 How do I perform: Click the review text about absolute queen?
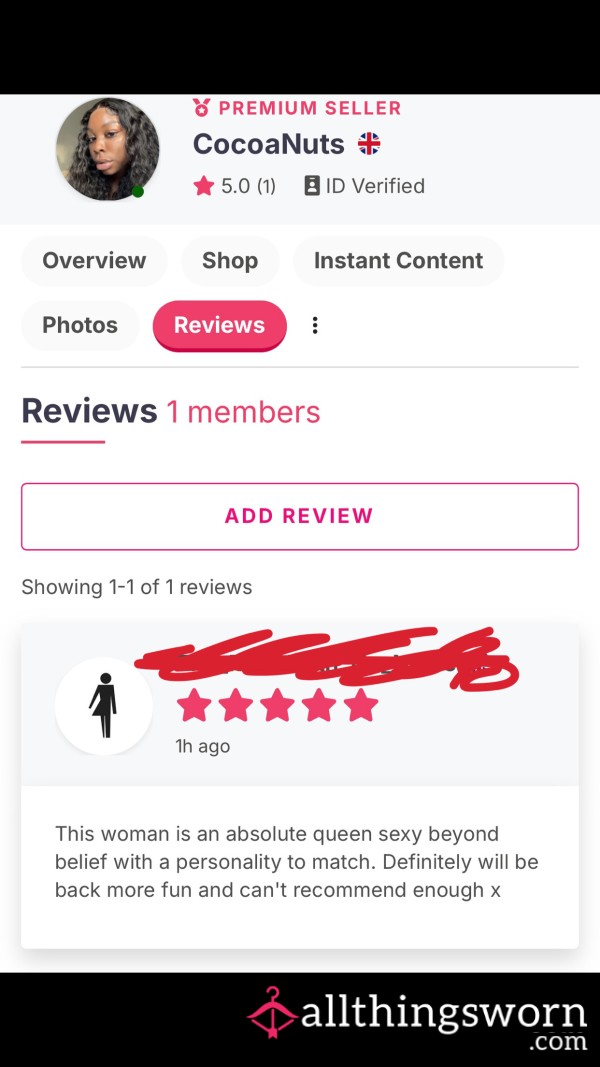pyautogui.click(x=297, y=861)
